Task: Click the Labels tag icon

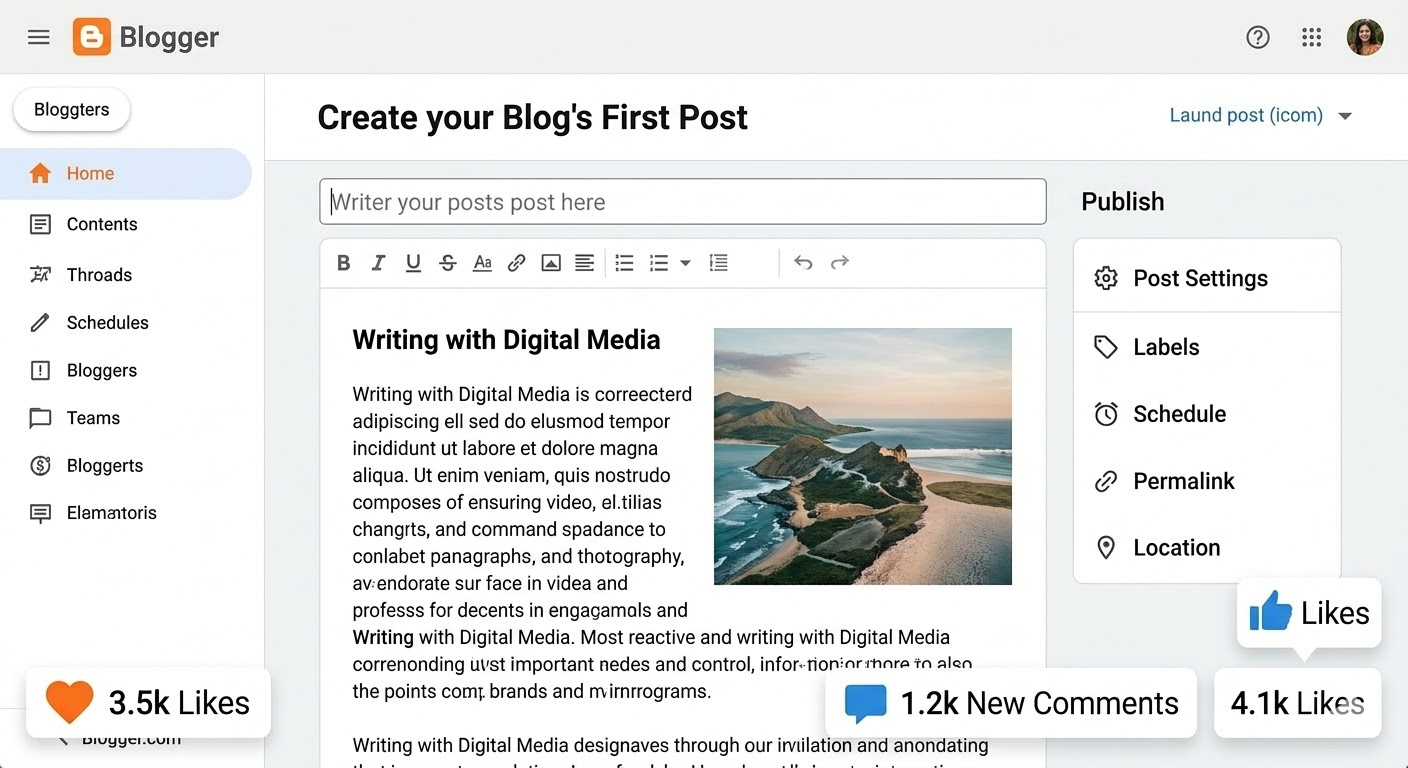Action: point(1105,347)
